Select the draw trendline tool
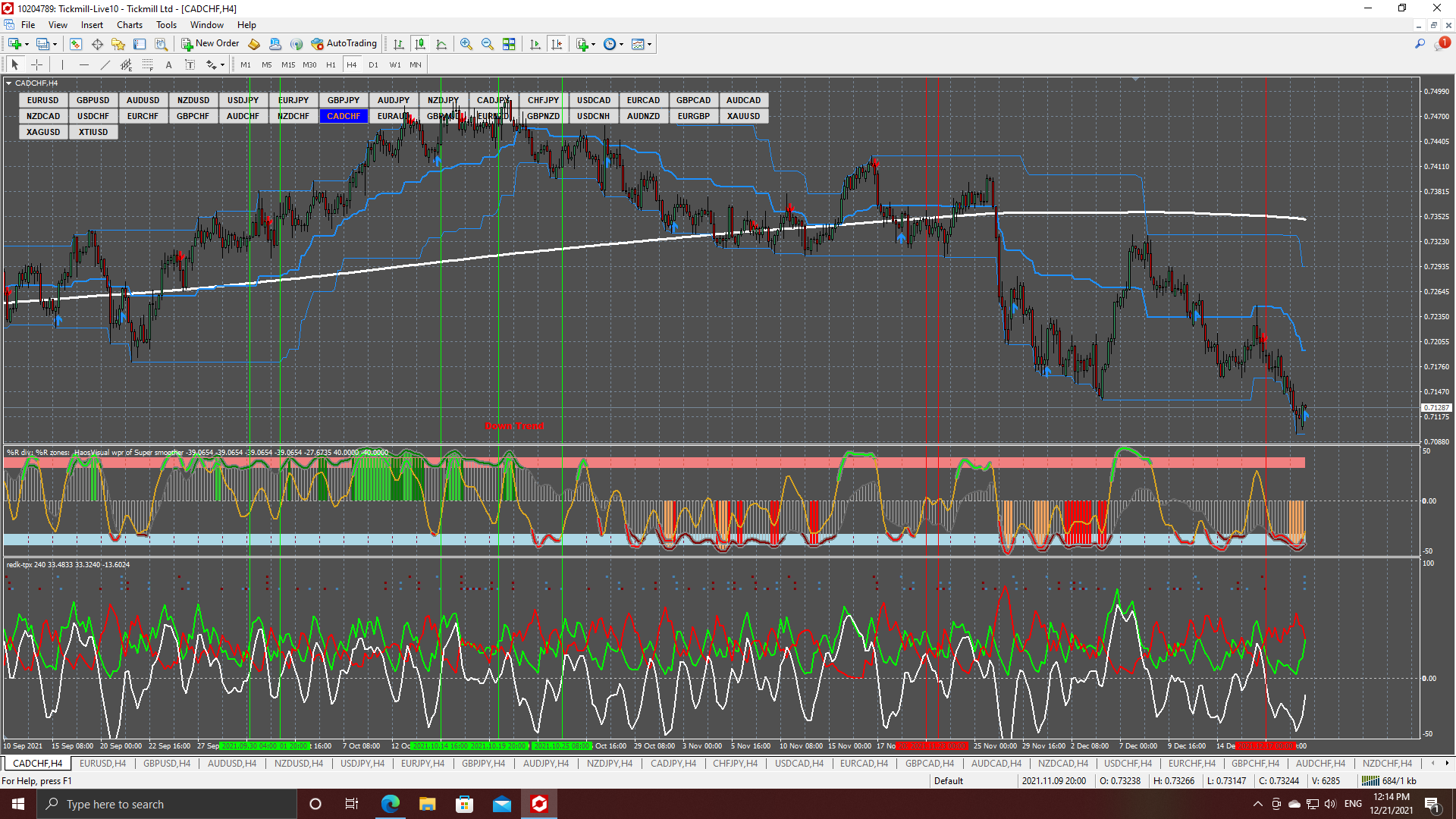Screen dimensions: 1456x819 pyautogui.click(x=105, y=64)
